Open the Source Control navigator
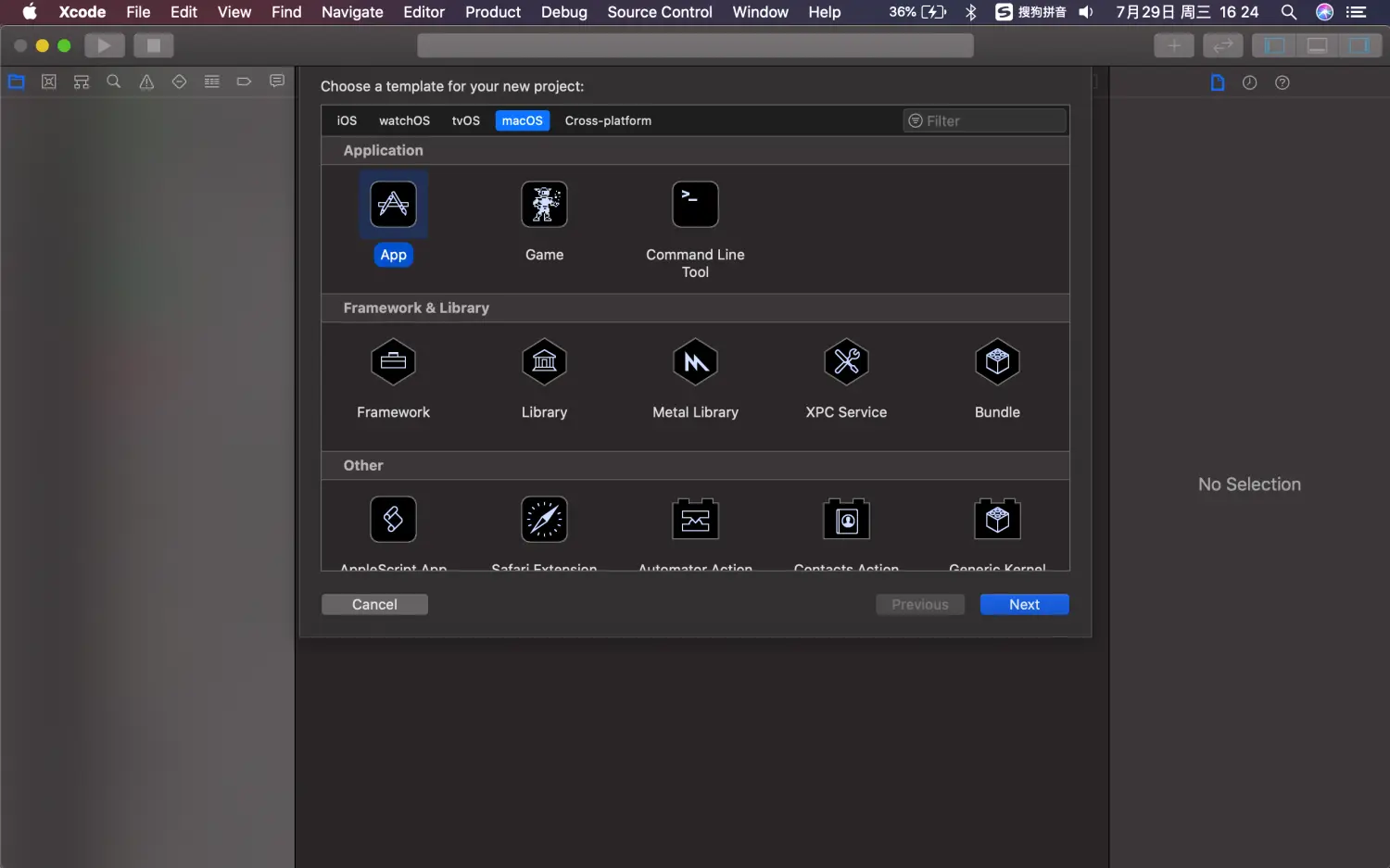The height and width of the screenshot is (868, 1390). 49,82
